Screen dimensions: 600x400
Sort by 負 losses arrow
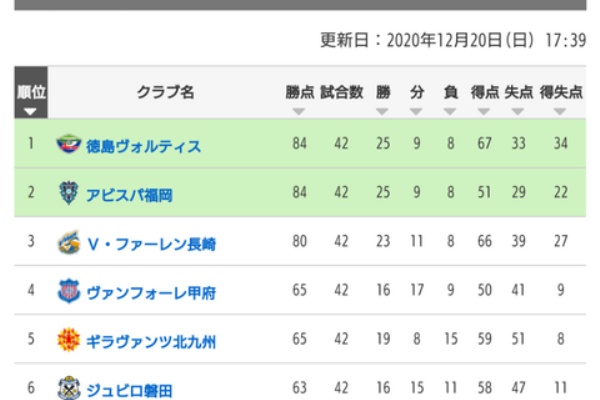pyautogui.click(x=450, y=111)
